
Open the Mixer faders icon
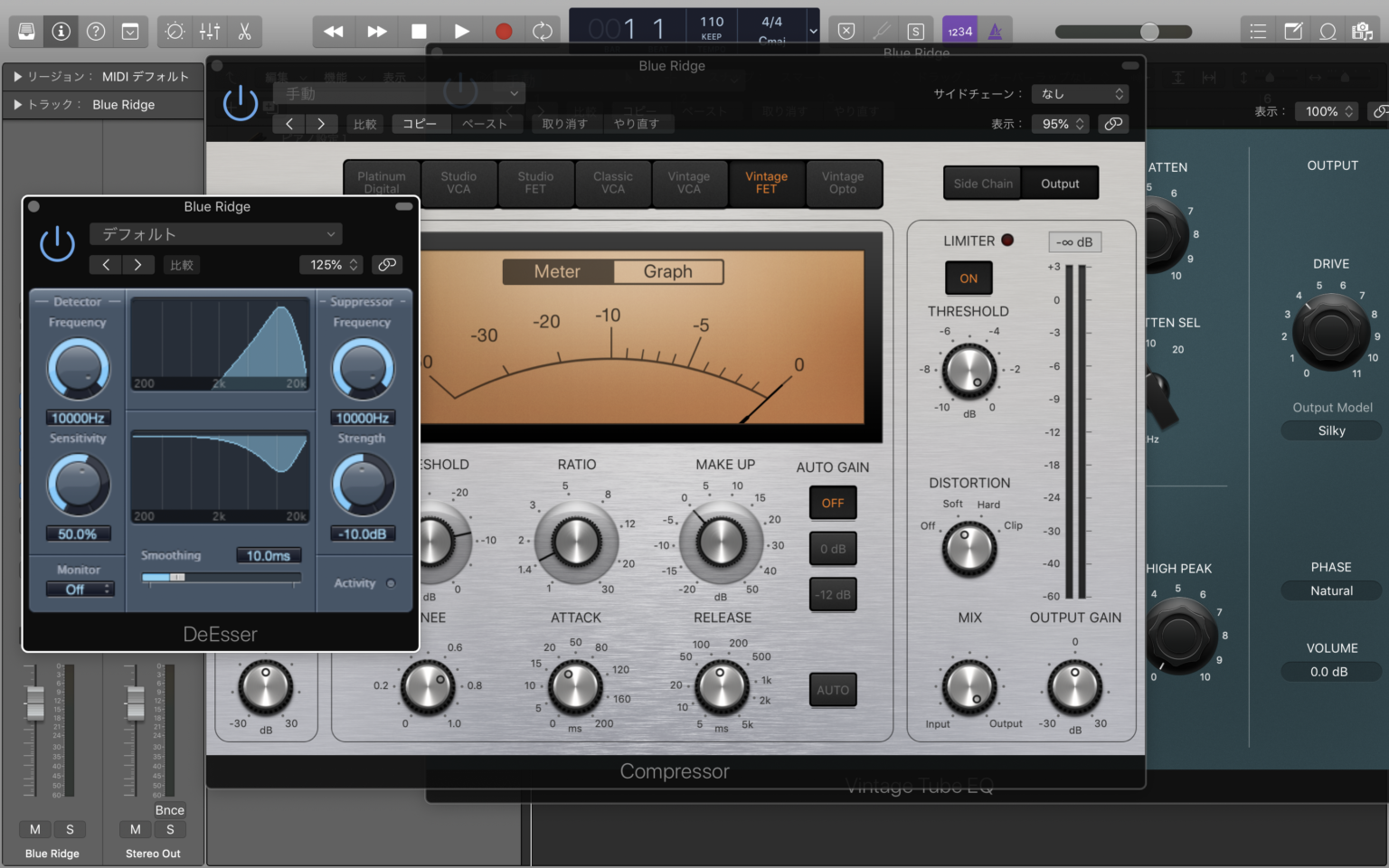[209, 31]
